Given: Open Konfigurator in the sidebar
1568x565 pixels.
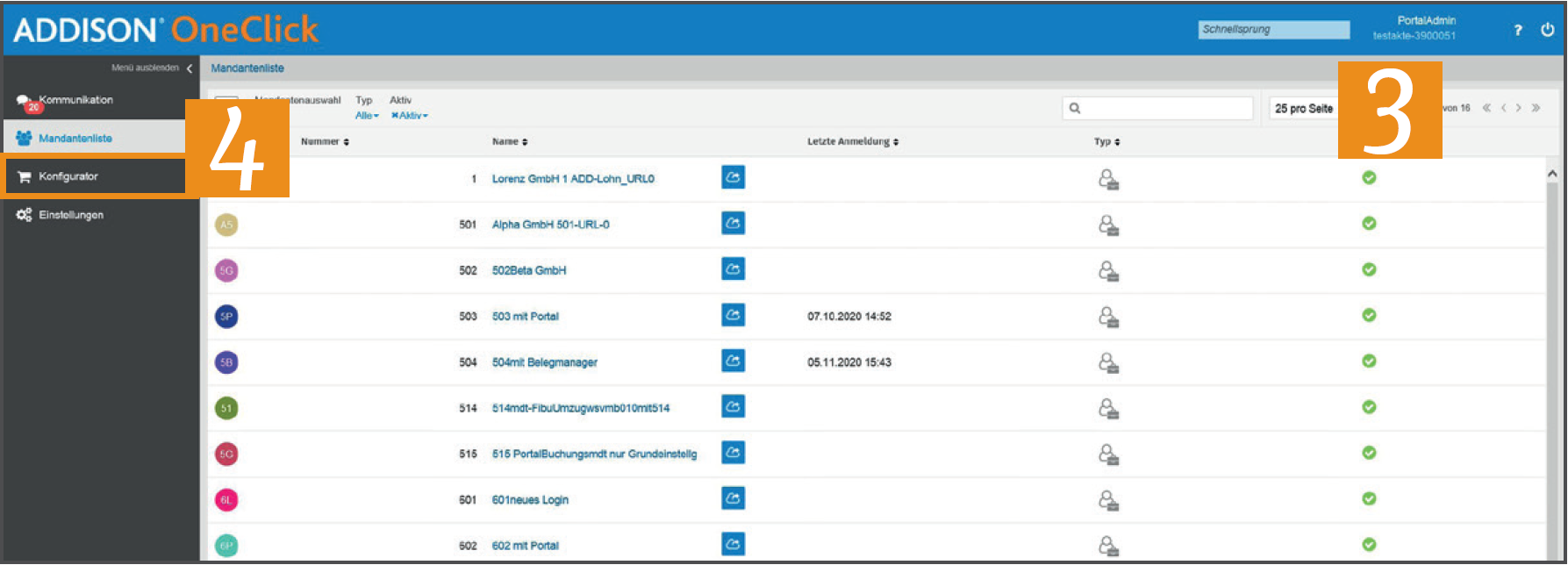Looking at the screenshot, I should point(95,176).
